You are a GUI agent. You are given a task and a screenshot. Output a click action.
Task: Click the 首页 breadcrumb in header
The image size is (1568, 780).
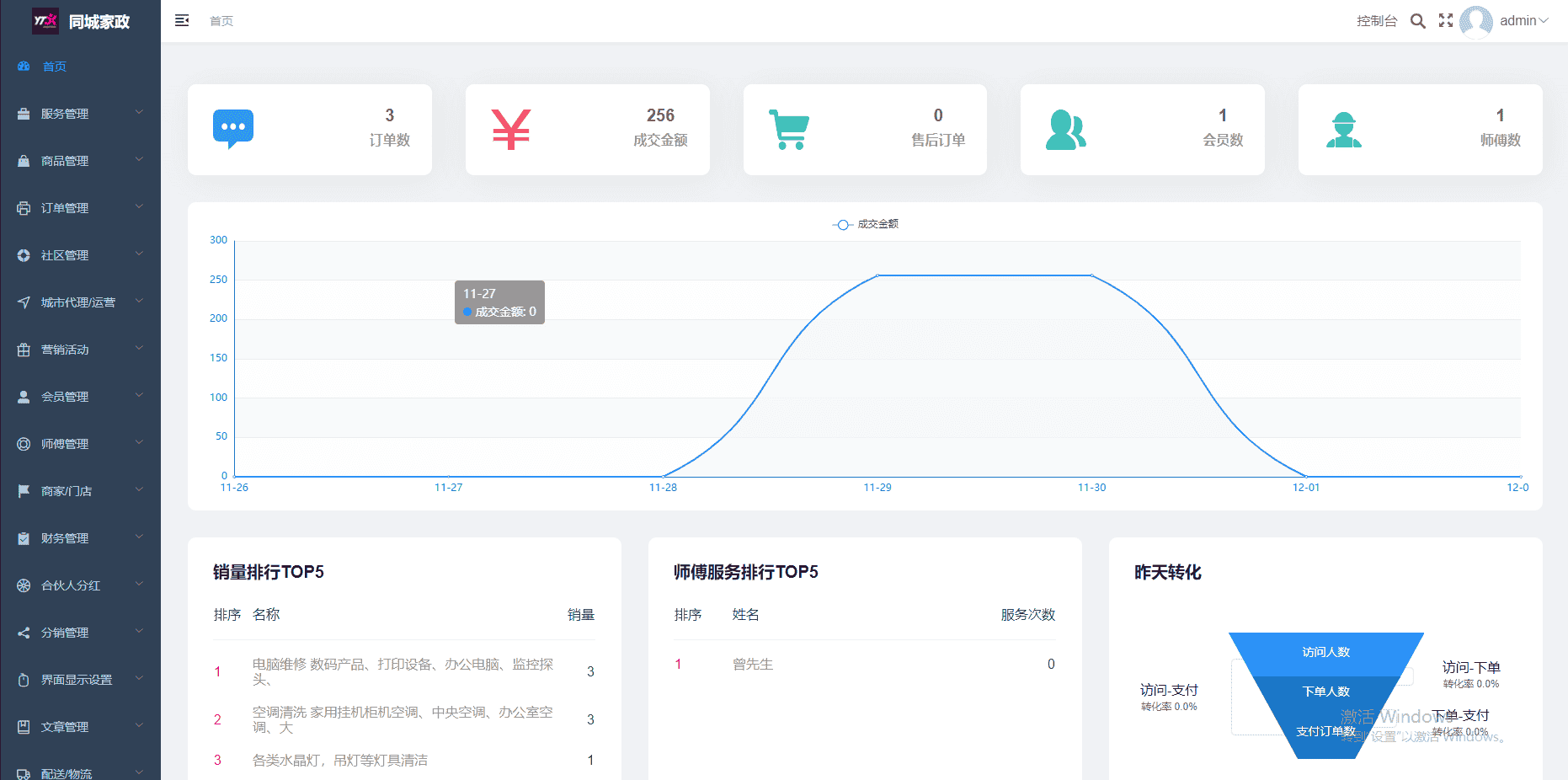[x=221, y=21]
